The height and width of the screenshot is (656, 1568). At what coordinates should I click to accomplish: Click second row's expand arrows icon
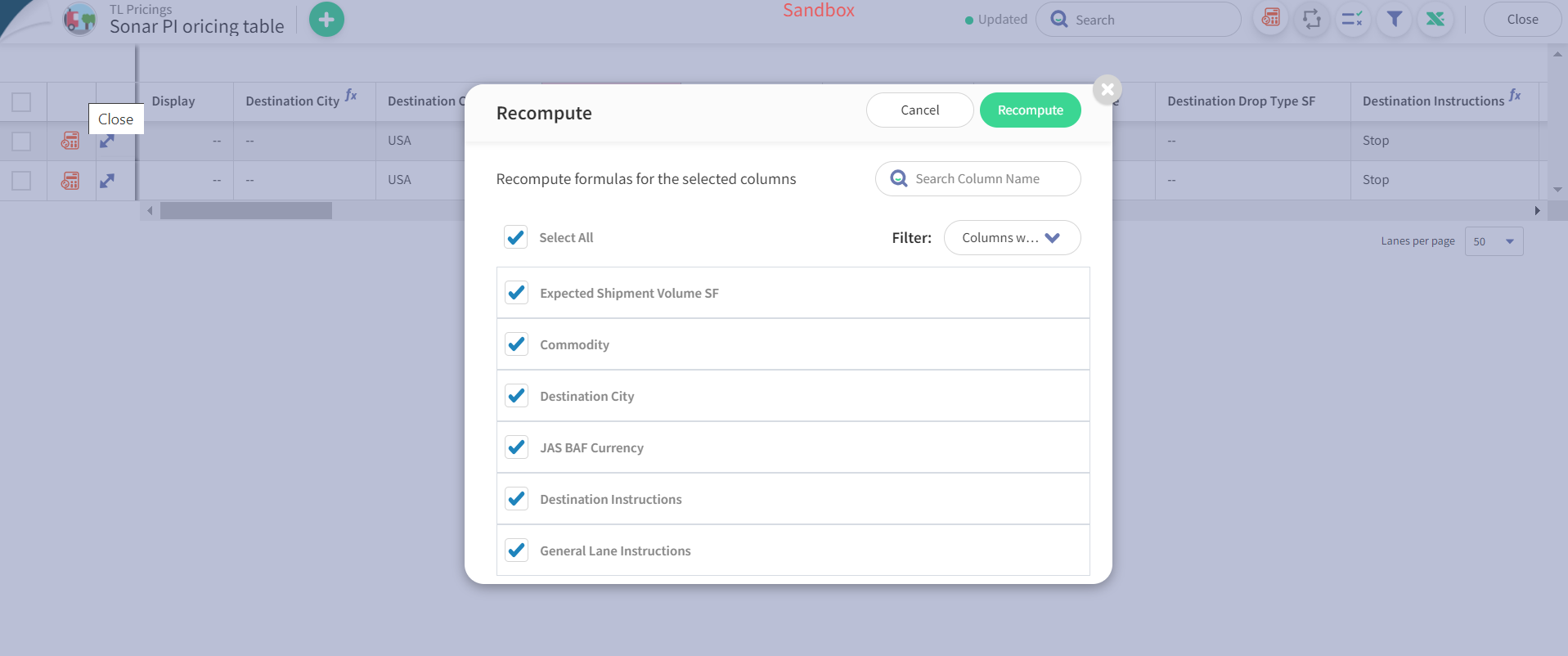107,181
